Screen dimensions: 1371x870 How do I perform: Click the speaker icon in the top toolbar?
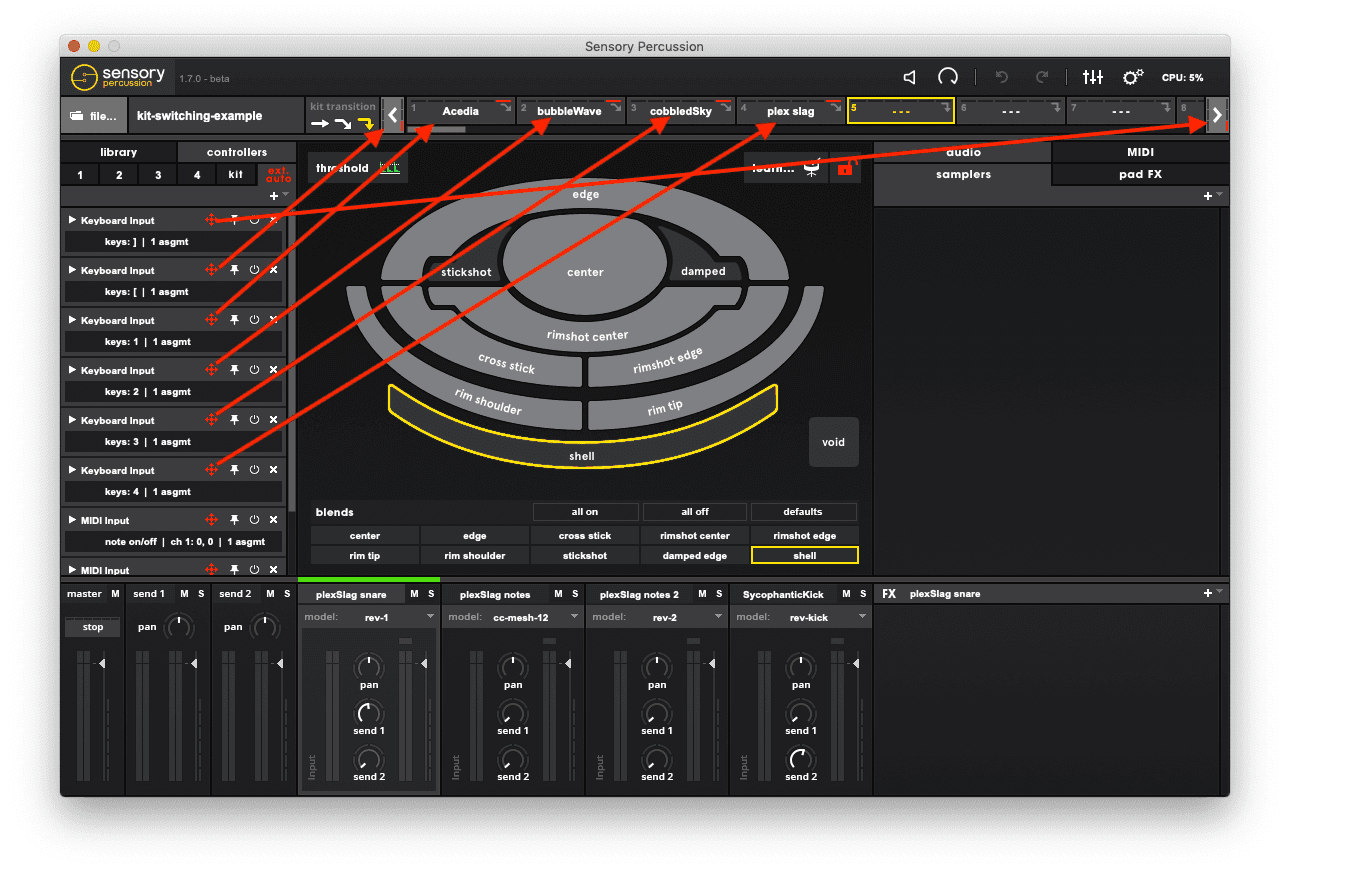[908, 77]
